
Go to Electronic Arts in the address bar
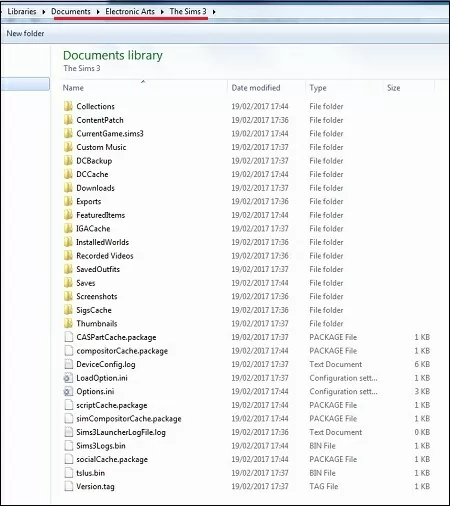(130, 11)
